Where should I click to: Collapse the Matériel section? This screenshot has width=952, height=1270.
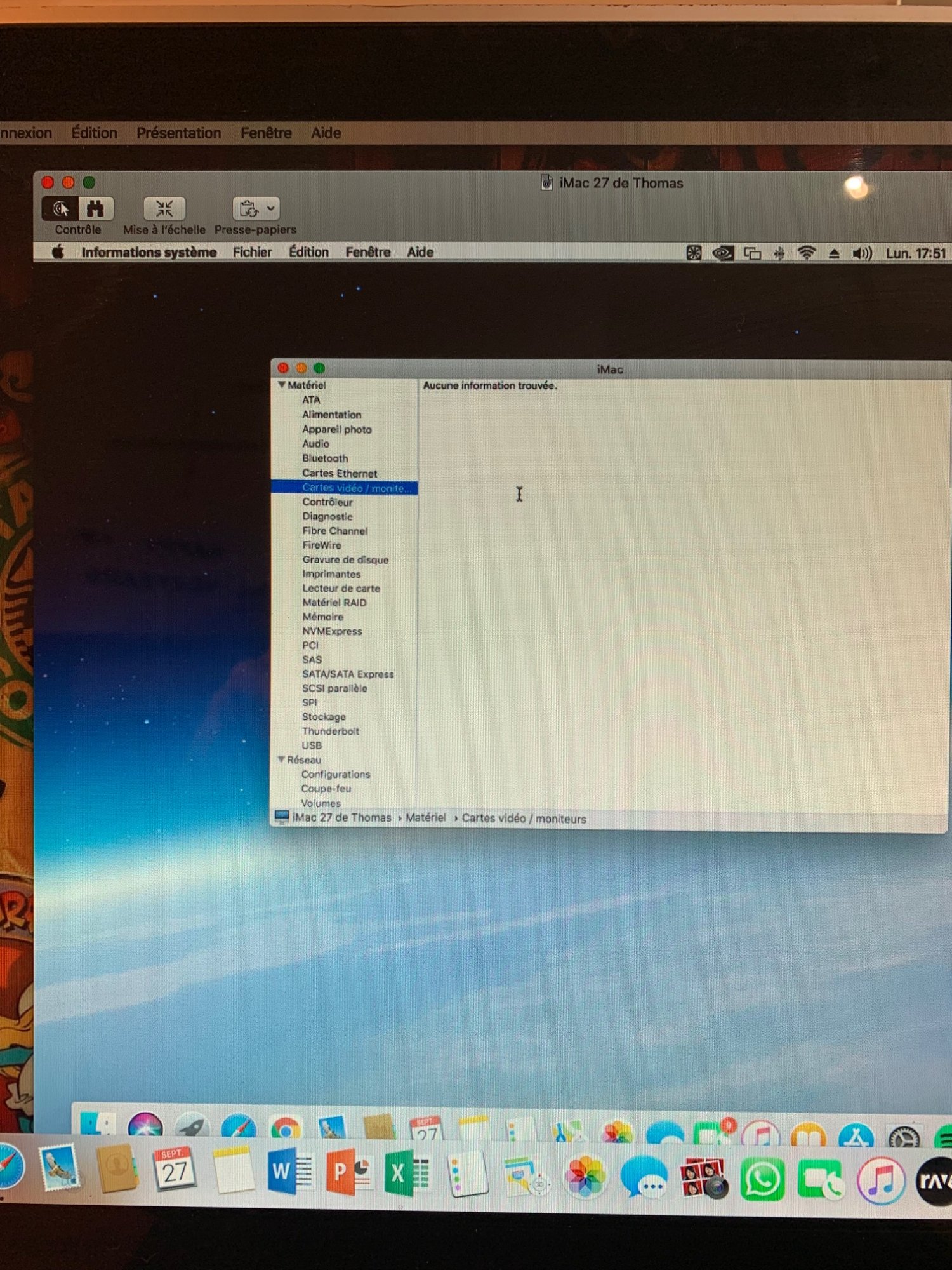coord(282,385)
